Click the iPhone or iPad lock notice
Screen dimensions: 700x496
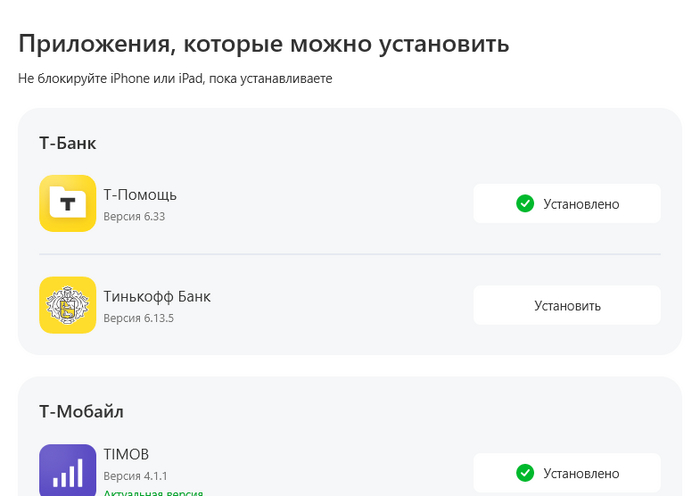click(175, 78)
